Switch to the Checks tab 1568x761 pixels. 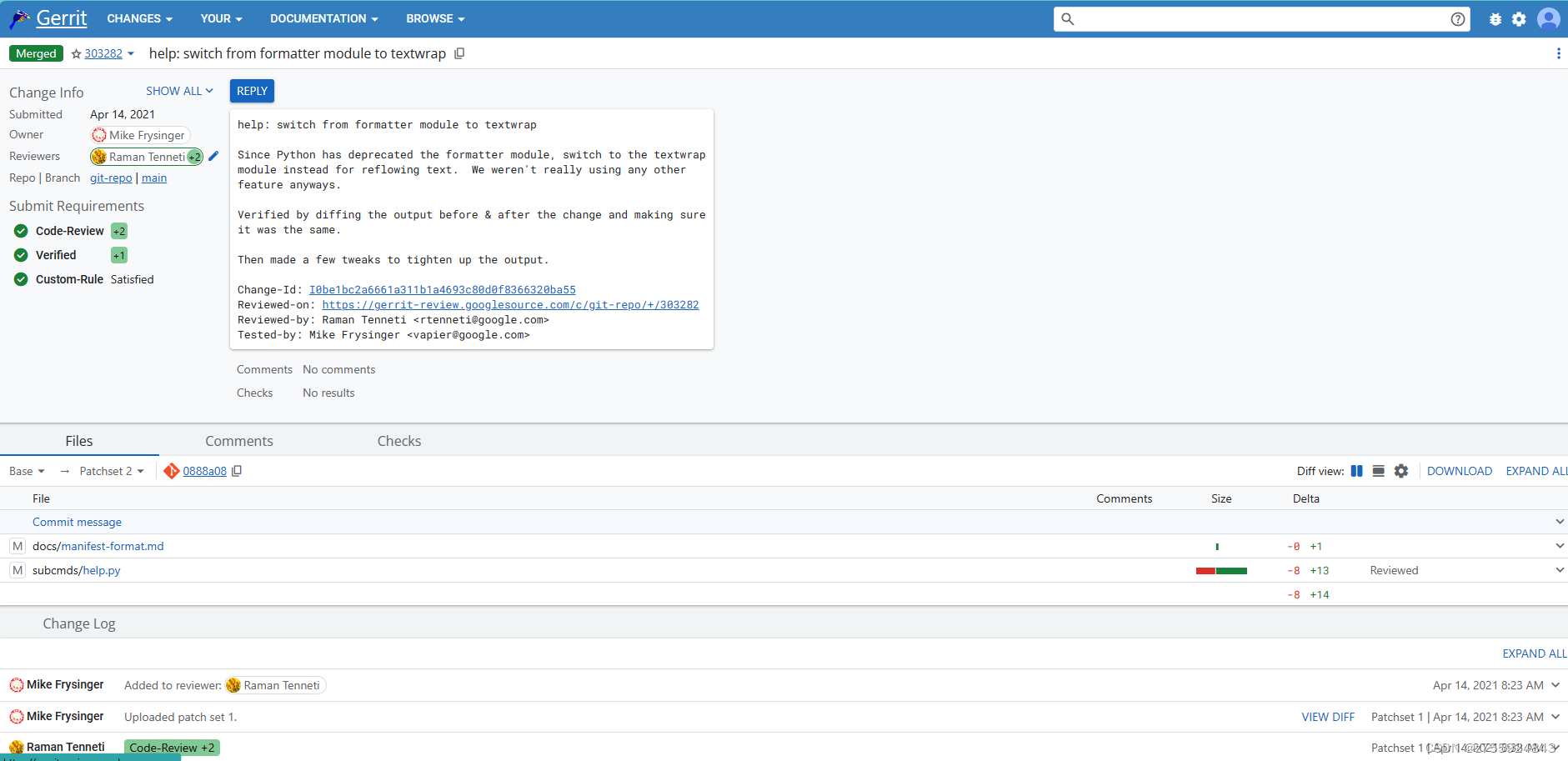(x=399, y=441)
